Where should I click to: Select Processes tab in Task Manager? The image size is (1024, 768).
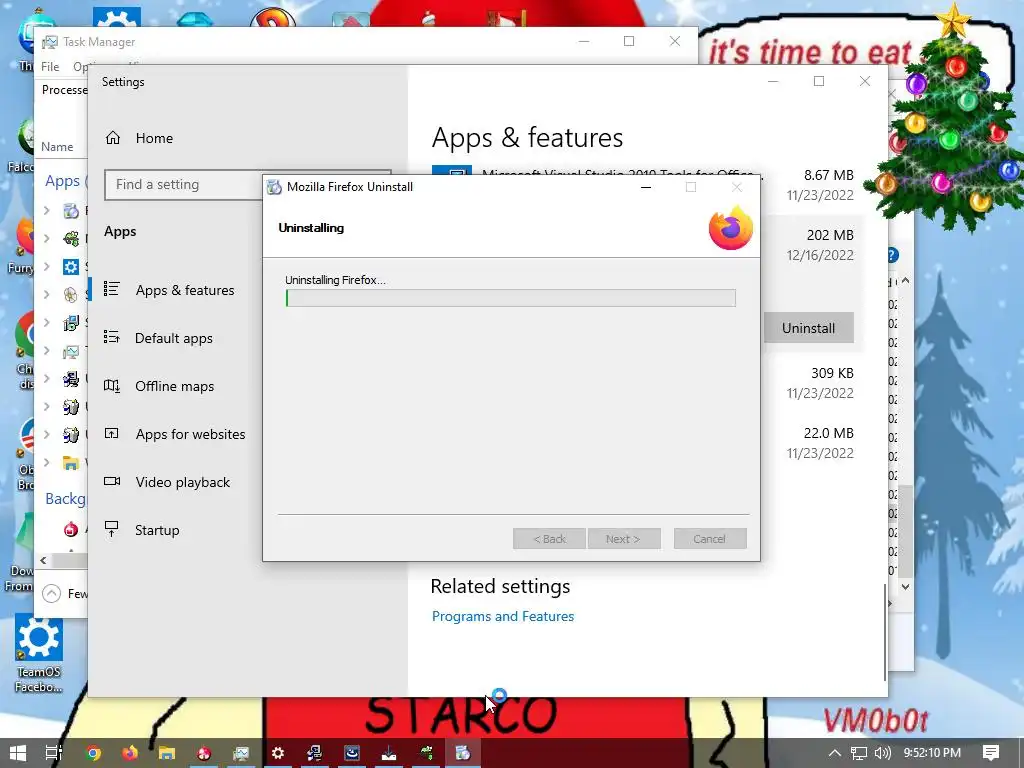(x=64, y=90)
